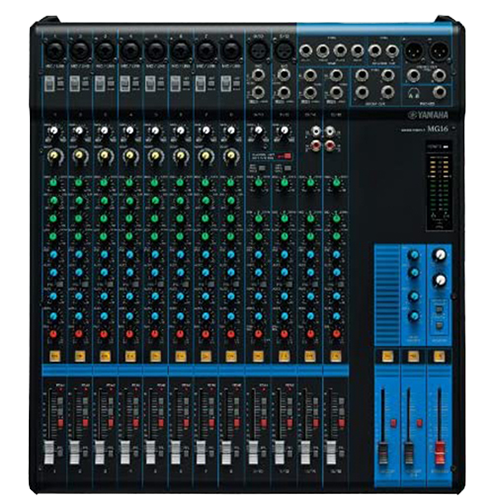Click the channel 4 yellow compressor knob

(x=130, y=155)
